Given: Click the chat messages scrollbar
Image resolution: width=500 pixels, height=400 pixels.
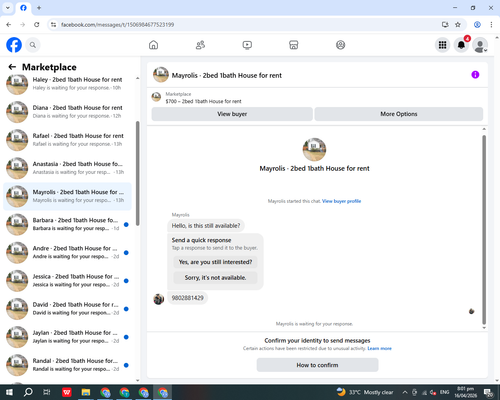Looking at the screenshot, I should [x=484, y=229].
